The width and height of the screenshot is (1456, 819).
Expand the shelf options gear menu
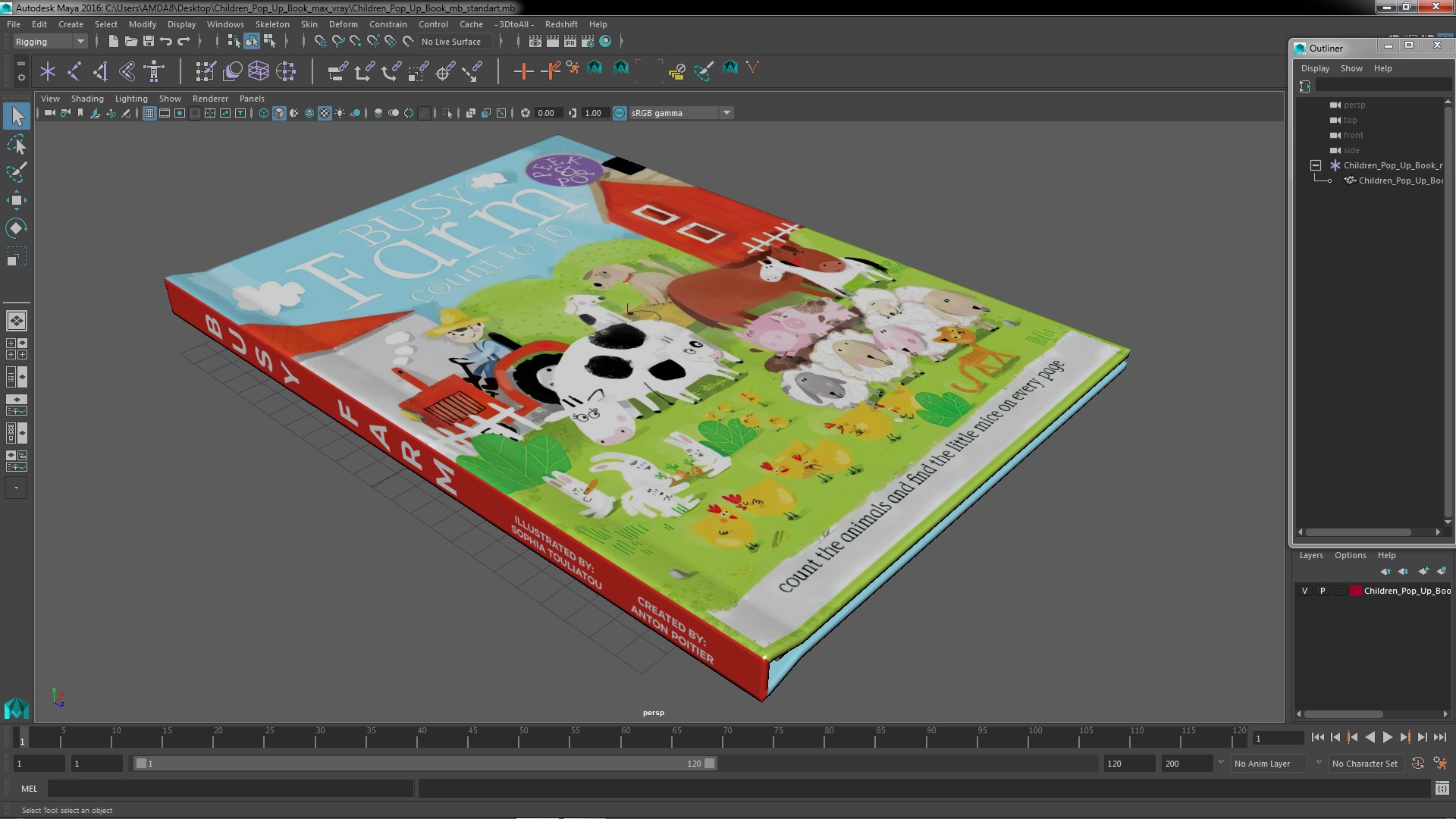pos(20,77)
